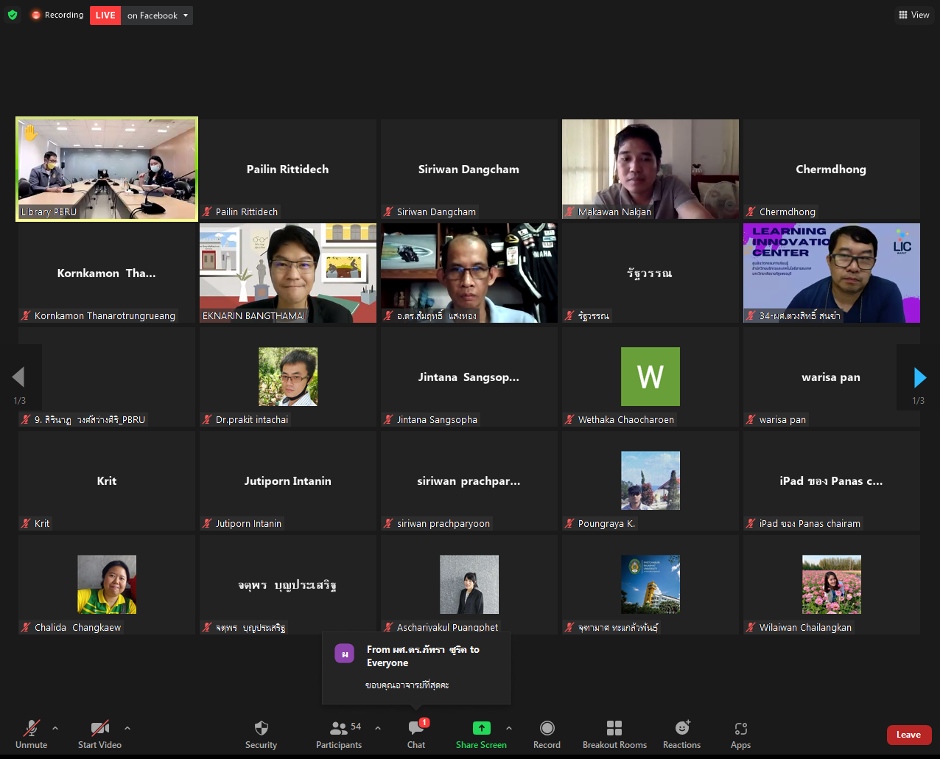Expand the Share Screen options arrow
Screen dimensions: 941x760
pos(509,728)
